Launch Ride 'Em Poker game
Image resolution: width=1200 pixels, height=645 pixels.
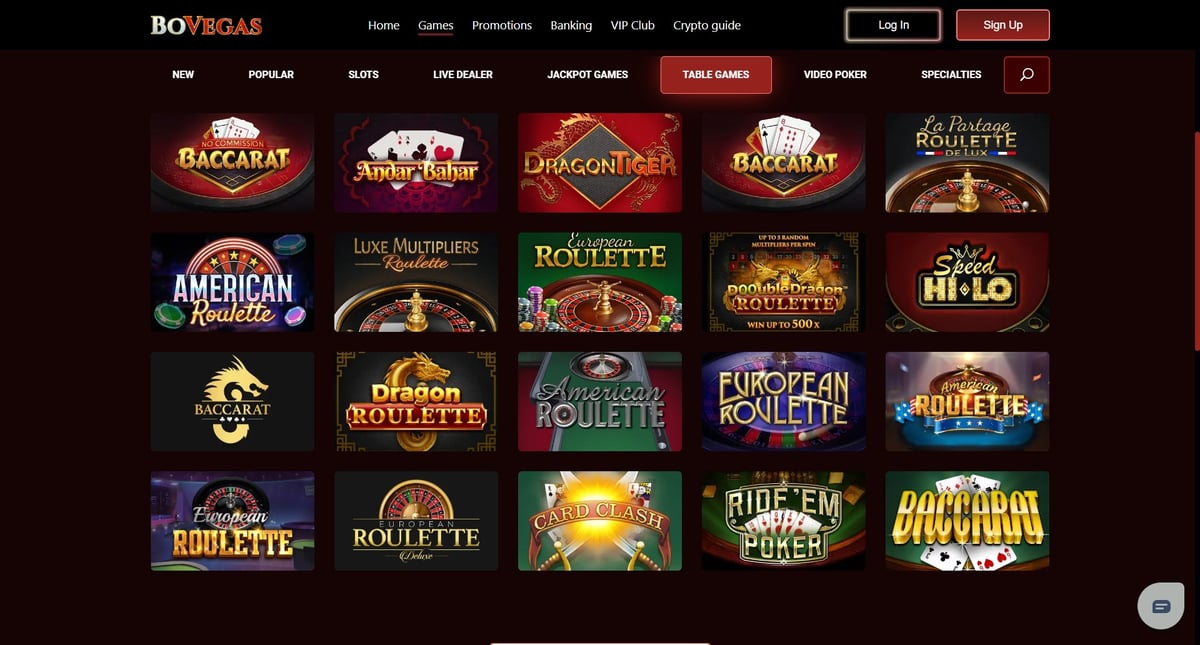pyautogui.click(x=784, y=521)
